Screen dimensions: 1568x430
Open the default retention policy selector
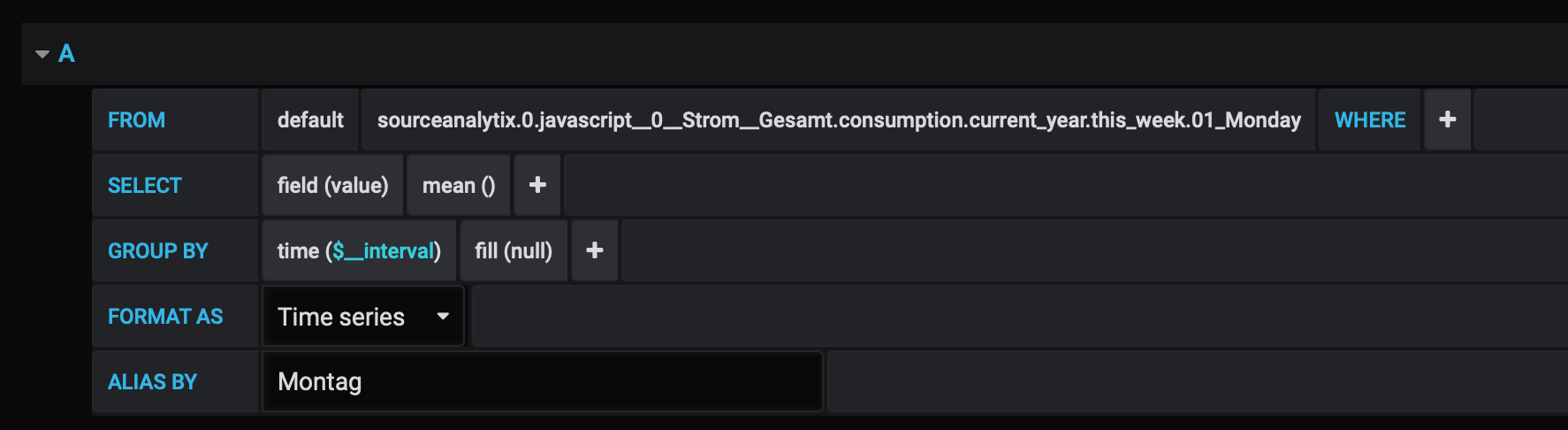click(x=310, y=119)
